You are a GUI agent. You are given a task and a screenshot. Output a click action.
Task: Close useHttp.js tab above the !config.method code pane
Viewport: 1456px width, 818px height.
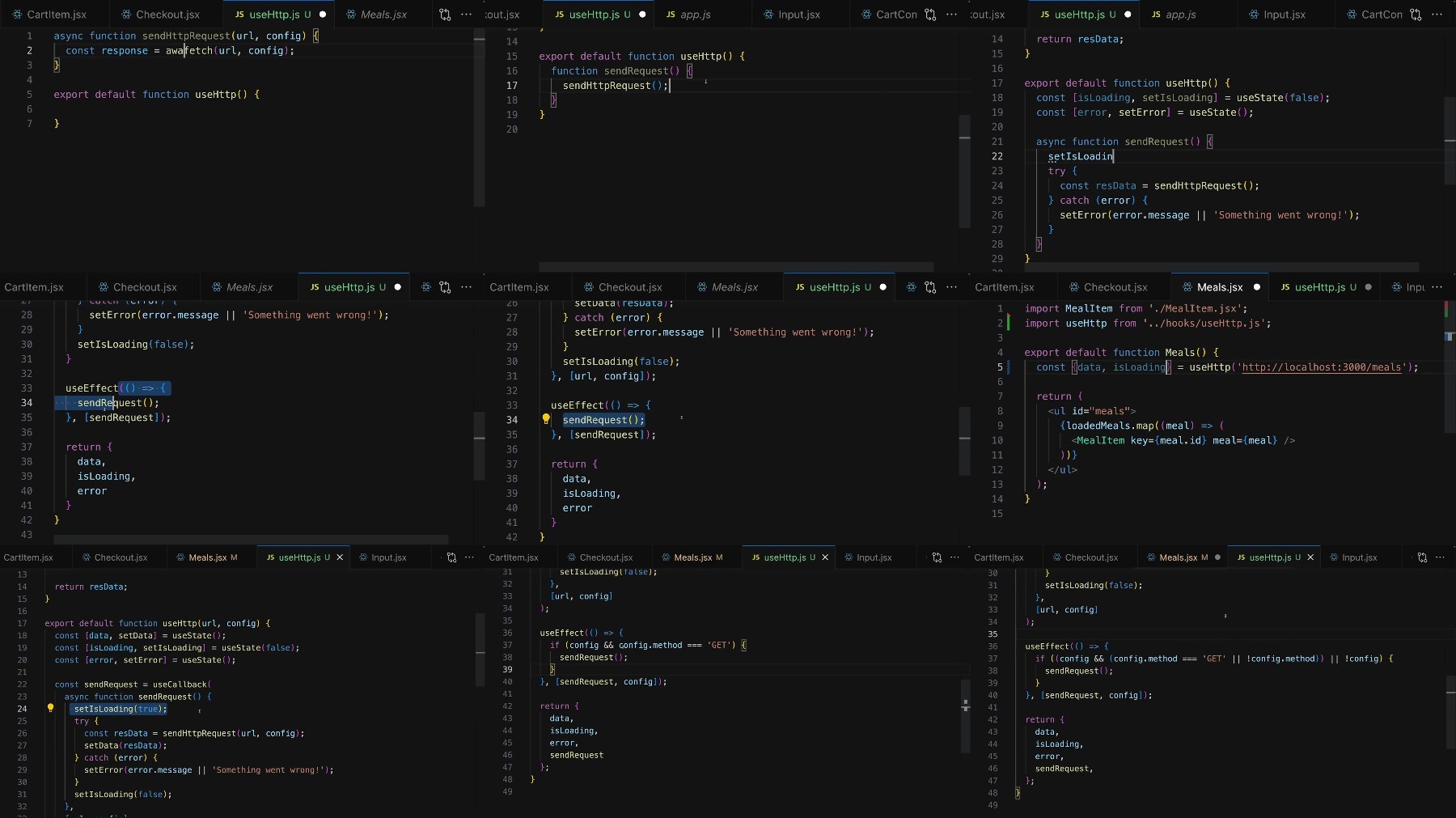click(1310, 557)
